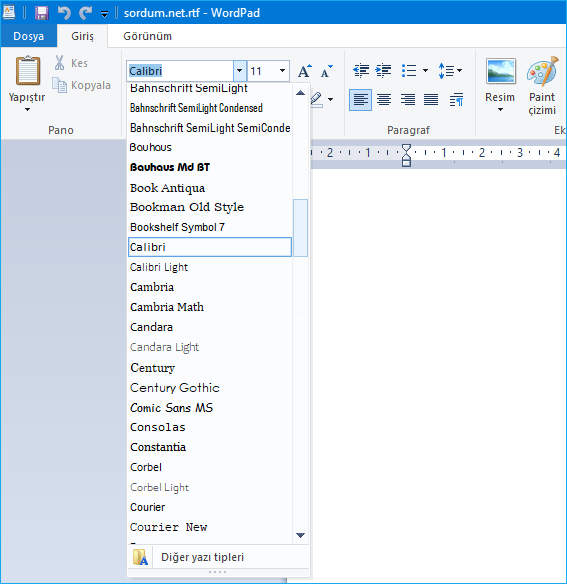567x584 pixels.
Task: Click the Kopyala button
Action: tap(82, 85)
